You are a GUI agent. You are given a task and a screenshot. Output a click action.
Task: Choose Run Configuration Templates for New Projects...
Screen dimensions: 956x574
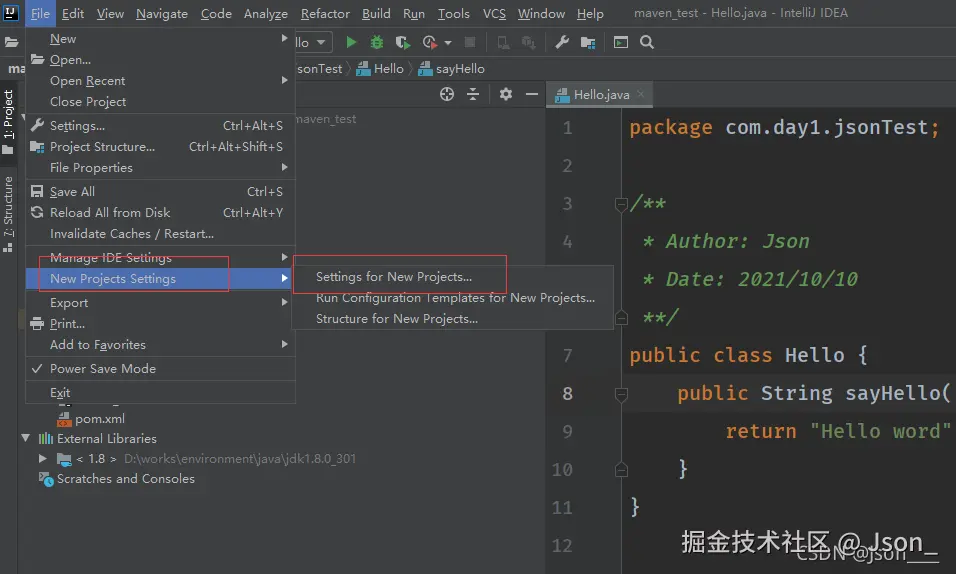[453, 298]
